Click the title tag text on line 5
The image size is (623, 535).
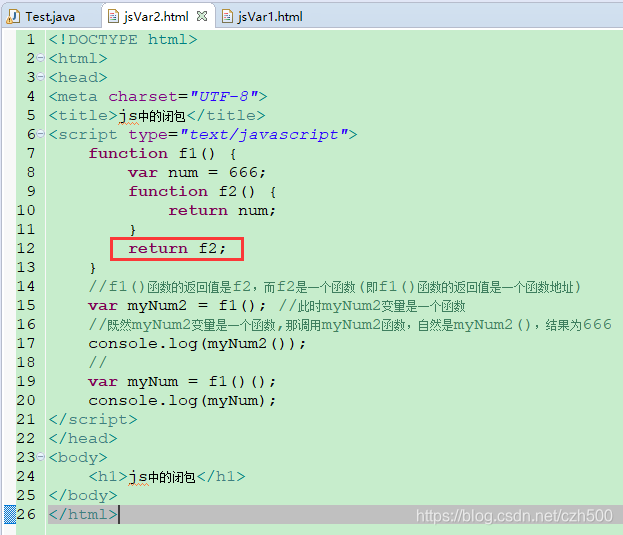tap(157, 116)
